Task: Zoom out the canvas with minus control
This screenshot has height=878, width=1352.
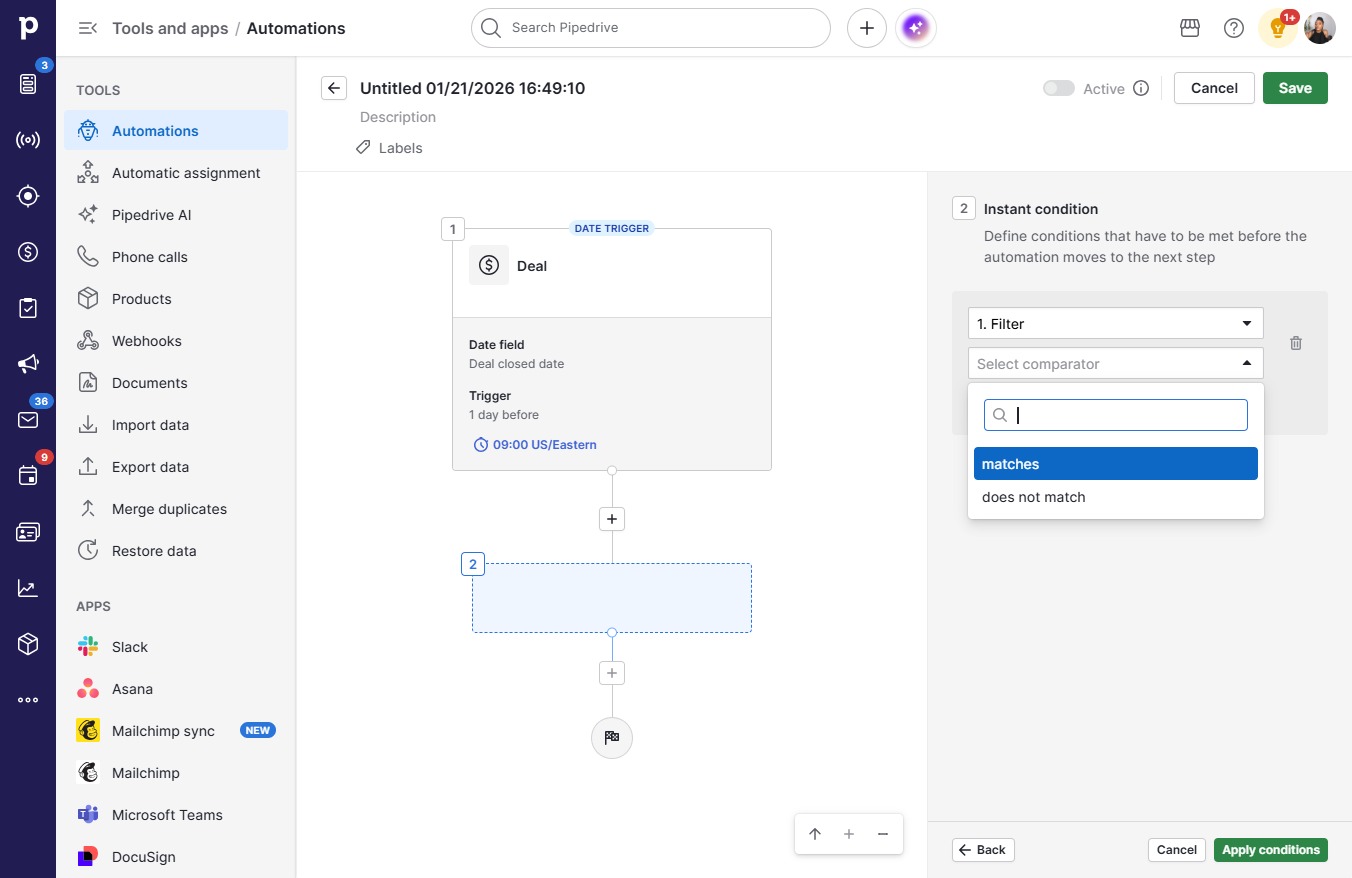Action: (883, 834)
